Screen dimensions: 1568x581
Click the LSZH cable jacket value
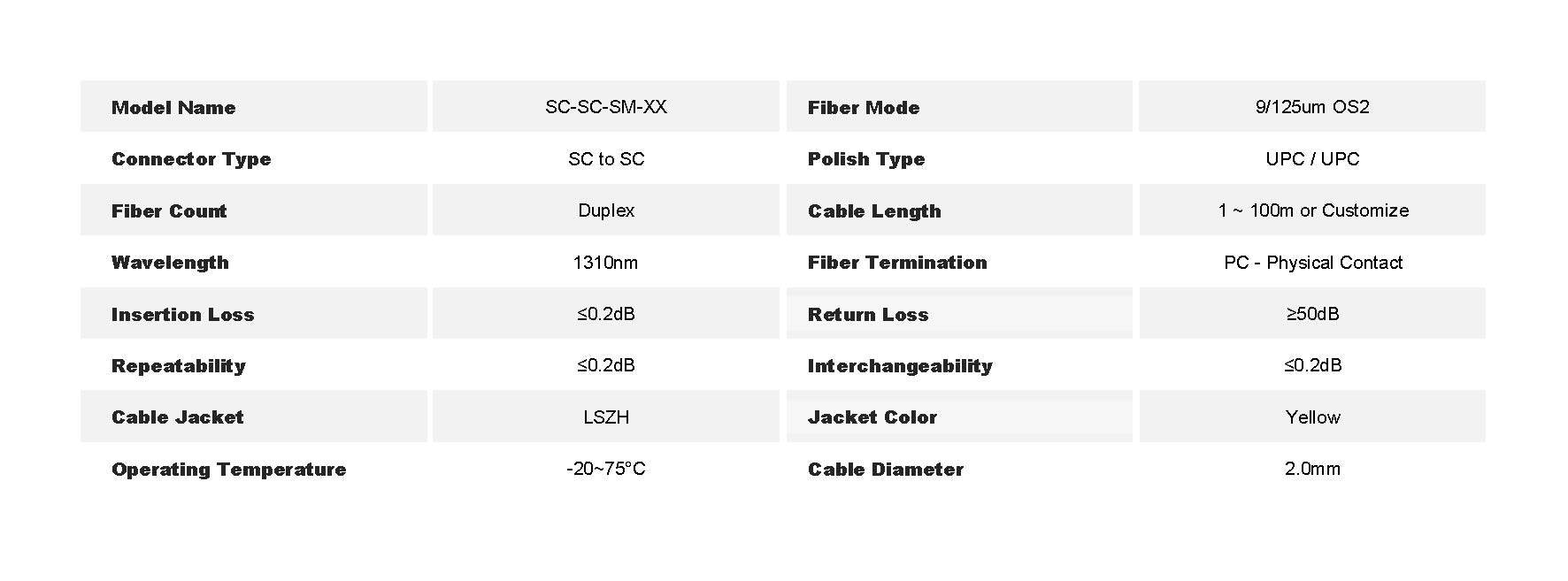(606, 417)
